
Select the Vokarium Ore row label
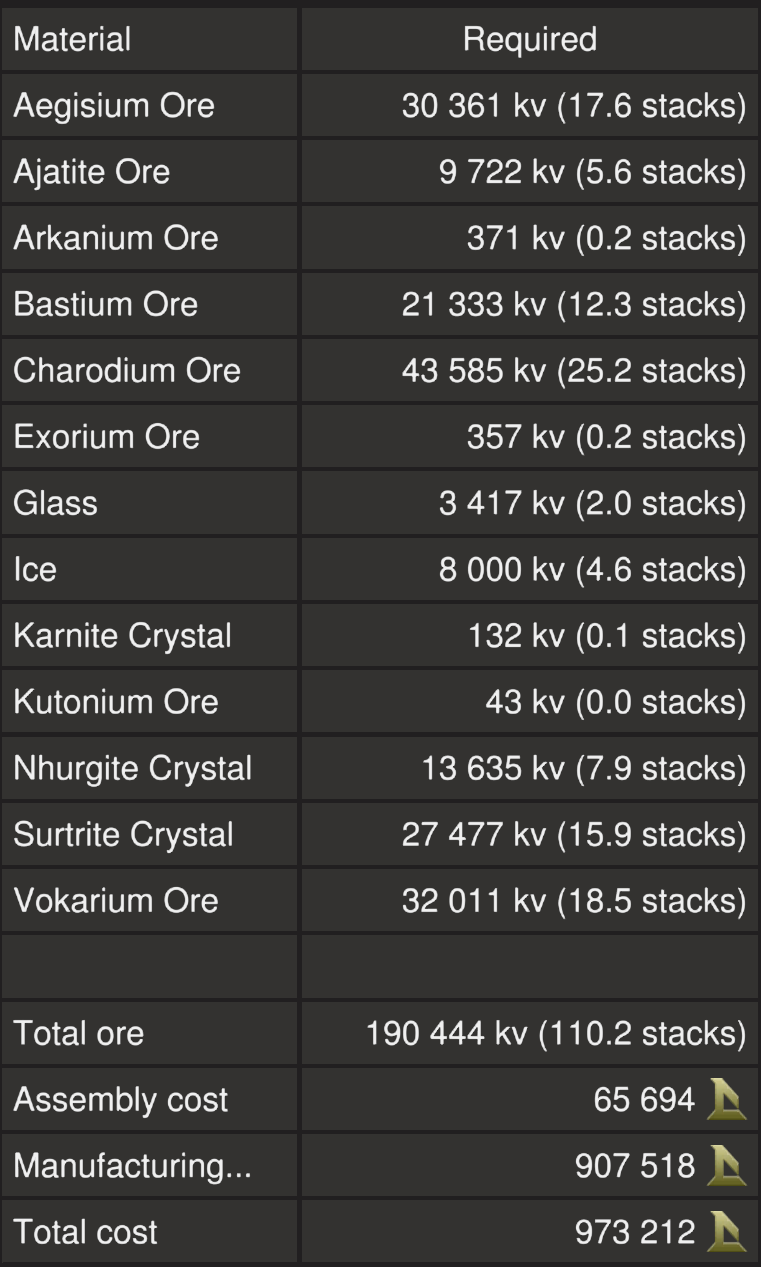[116, 900]
